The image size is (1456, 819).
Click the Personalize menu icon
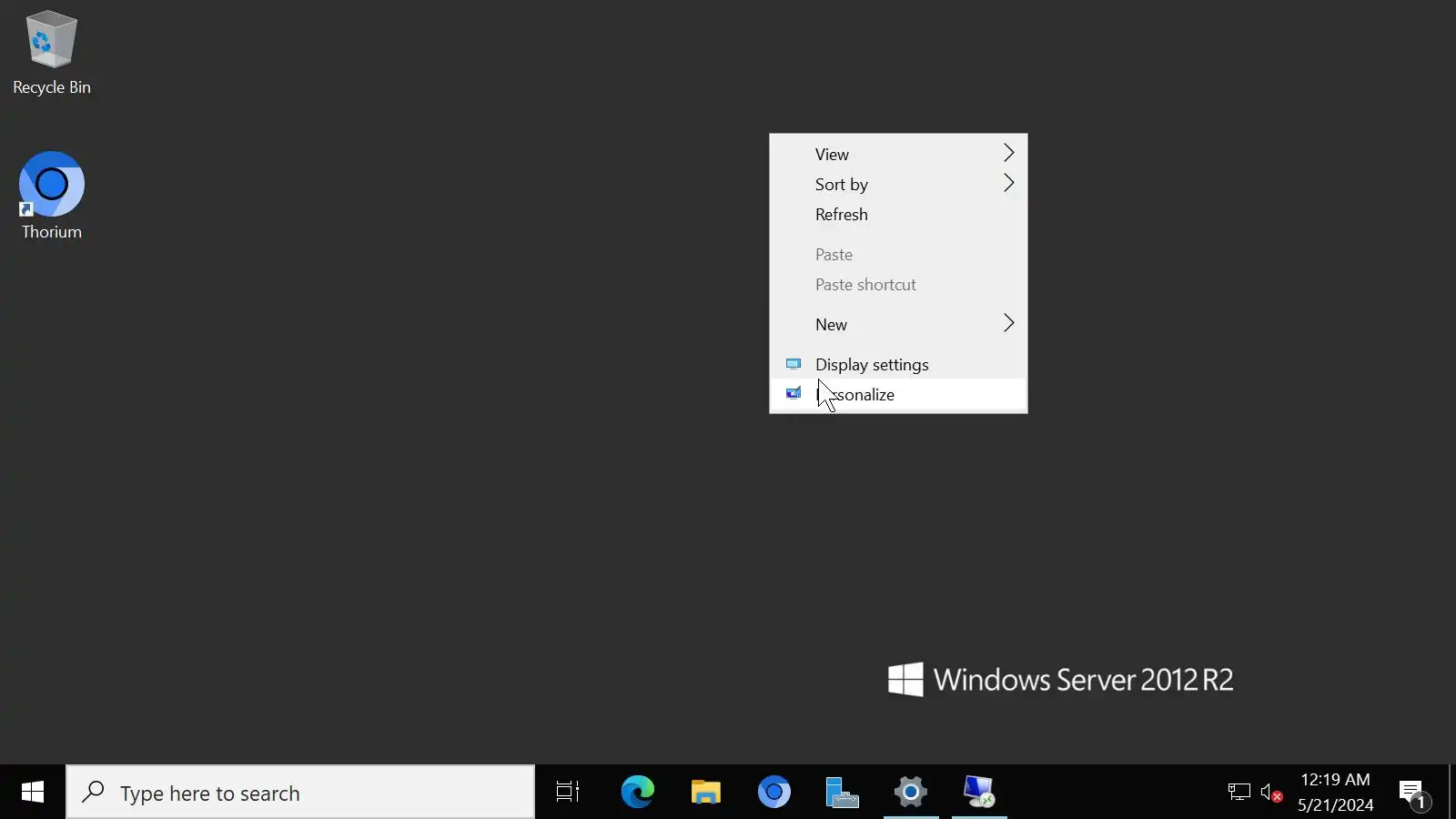click(794, 394)
